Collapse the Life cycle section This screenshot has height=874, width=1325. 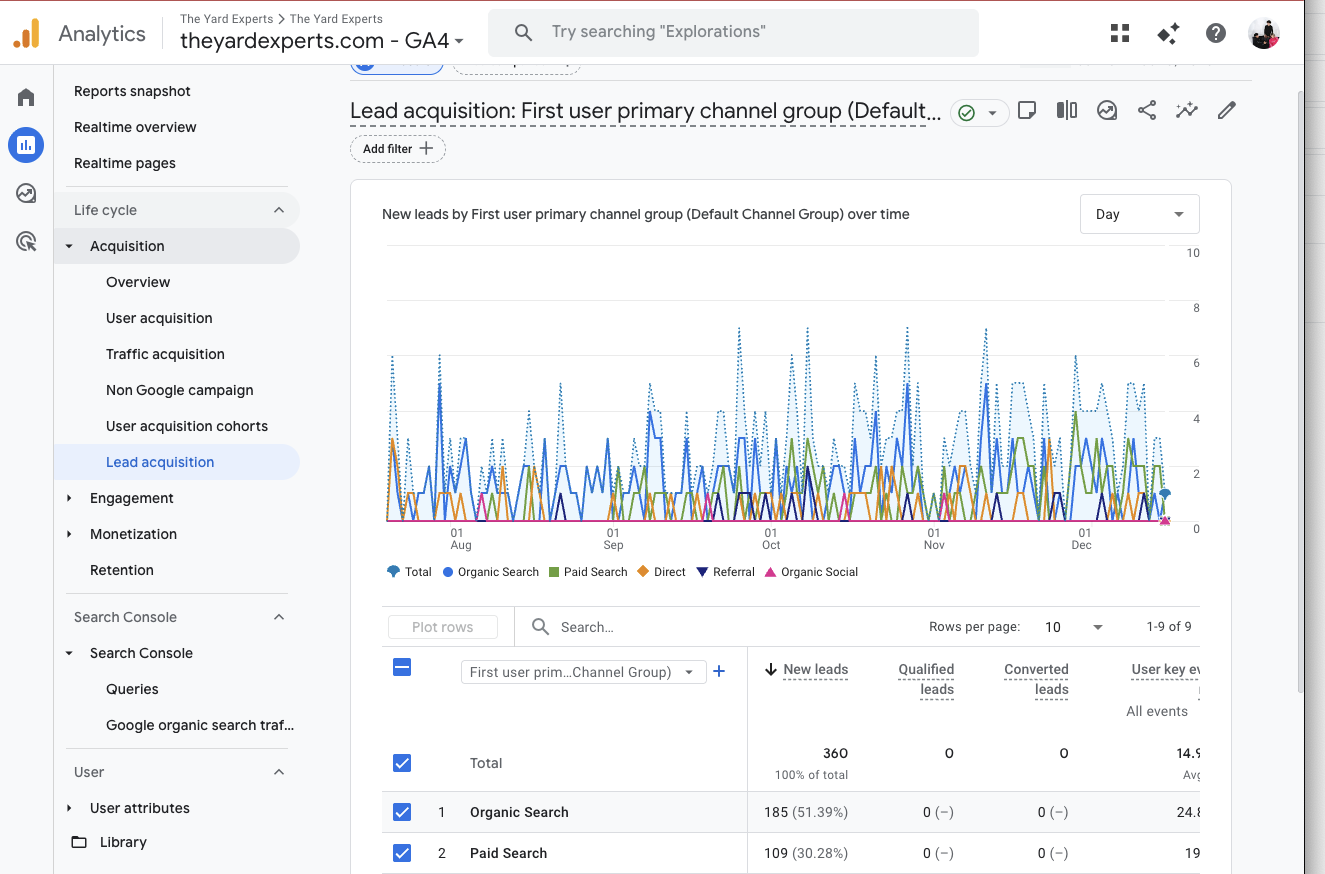[x=280, y=209]
